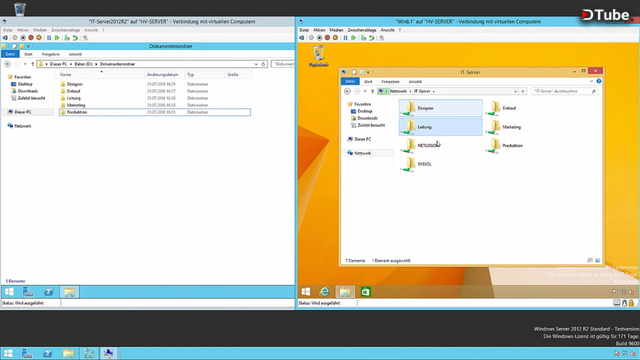
Task: Expand the address bar dropdown in Dokumentenordner window
Action: tap(256, 64)
